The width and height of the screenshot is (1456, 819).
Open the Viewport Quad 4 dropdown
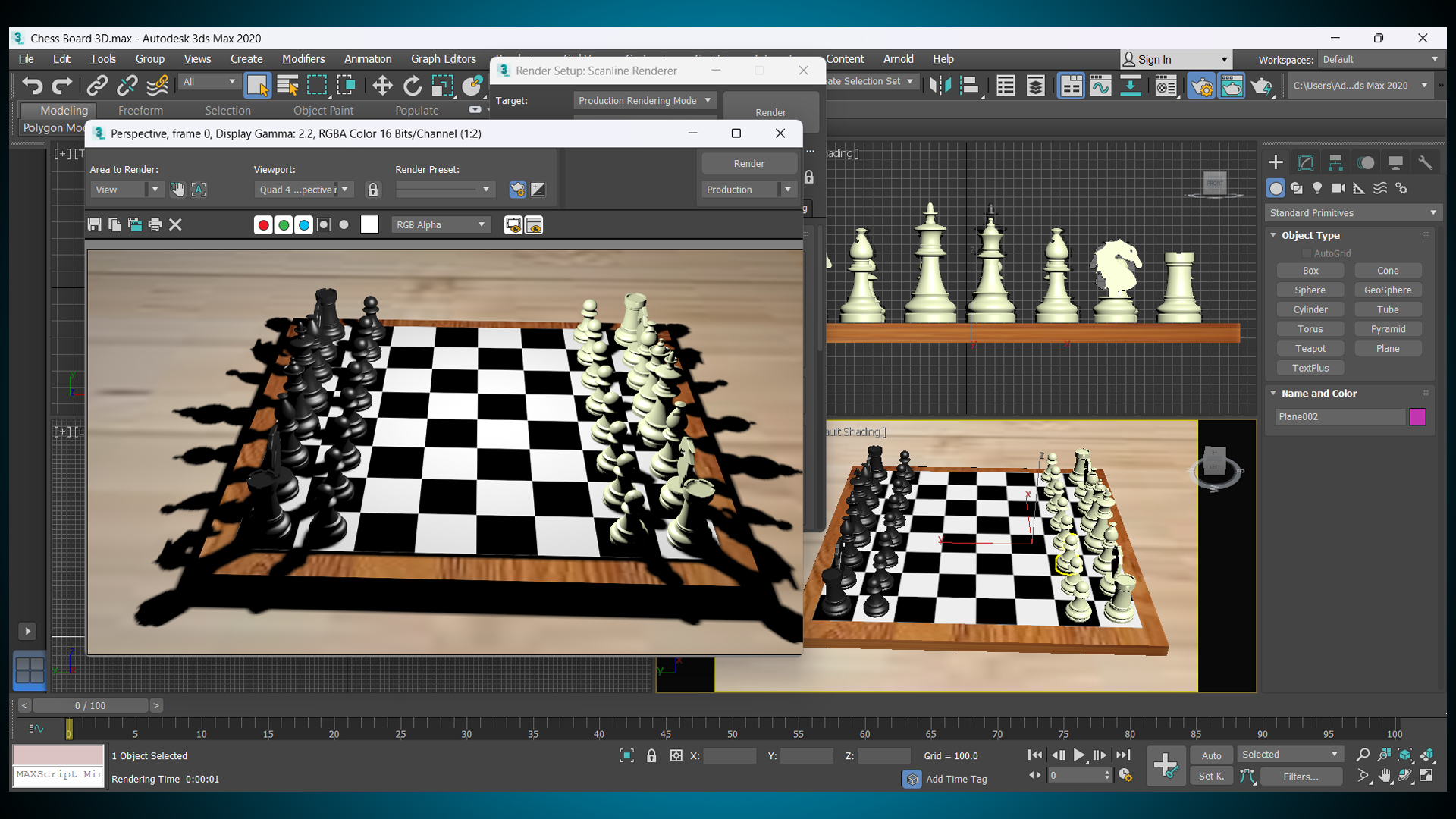point(303,190)
